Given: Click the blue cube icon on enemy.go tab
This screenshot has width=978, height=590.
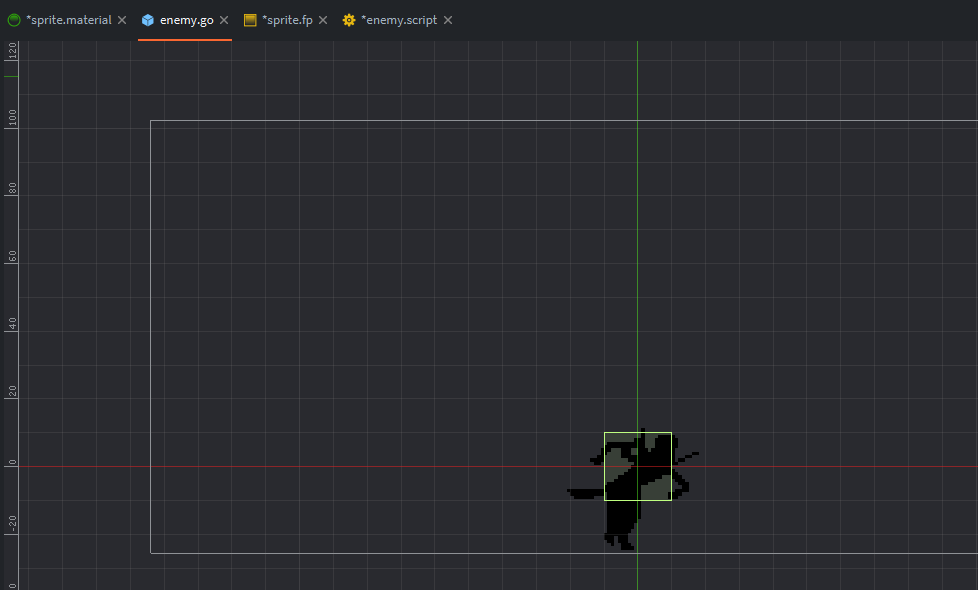Looking at the screenshot, I should [x=148, y=20].
